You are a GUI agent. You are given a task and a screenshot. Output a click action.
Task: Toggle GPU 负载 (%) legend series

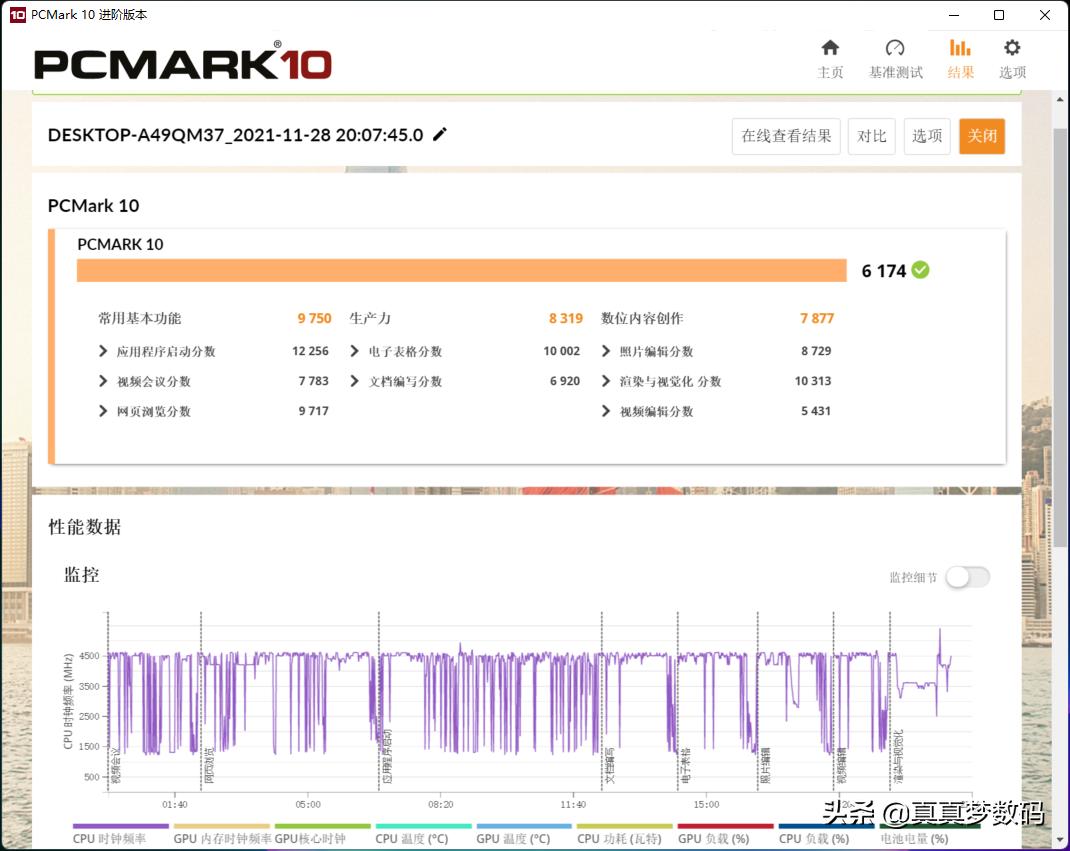pos(713,838)
